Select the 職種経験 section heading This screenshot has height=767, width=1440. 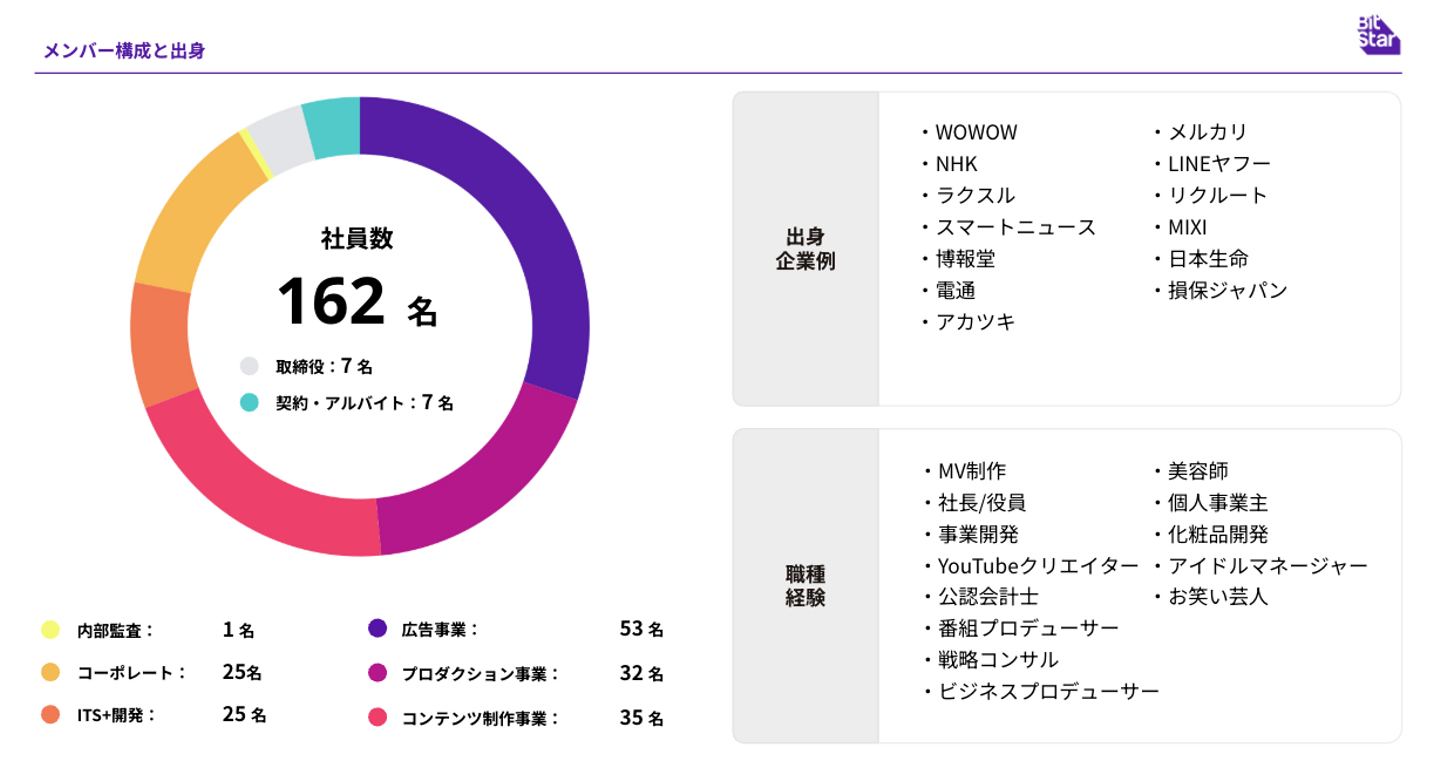805,586
